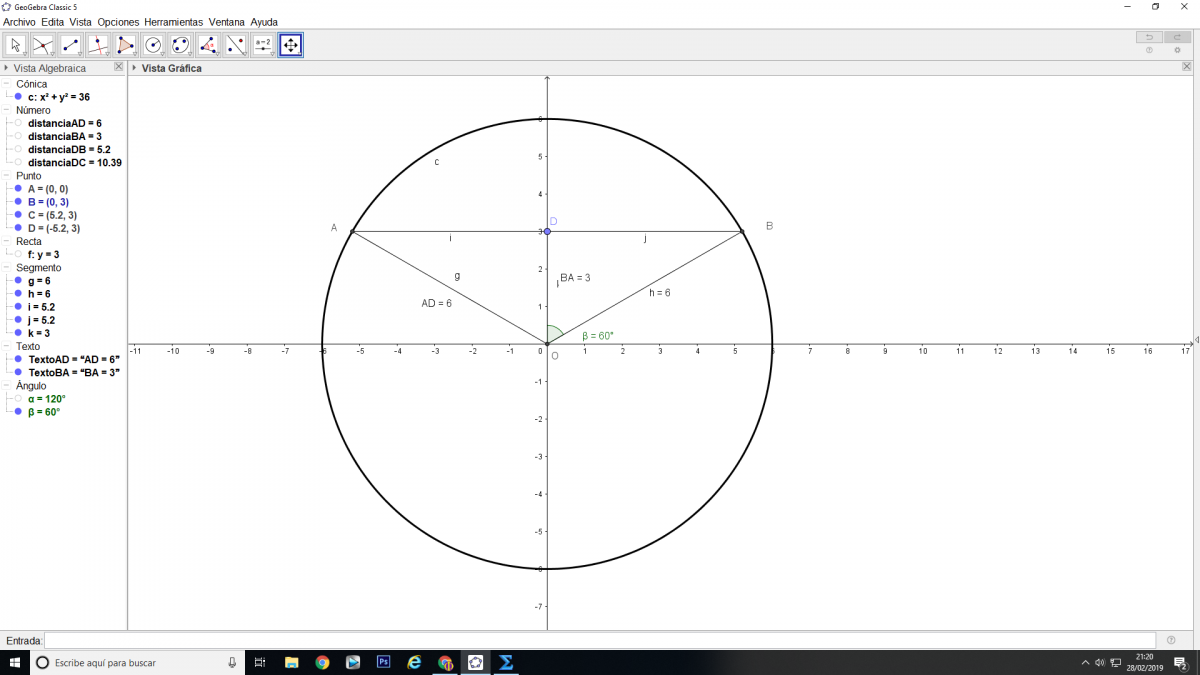Collapse the Segmento category in algebra view
The width and height of the screenshot is (1200, 675).
click(x=7, y=268)
